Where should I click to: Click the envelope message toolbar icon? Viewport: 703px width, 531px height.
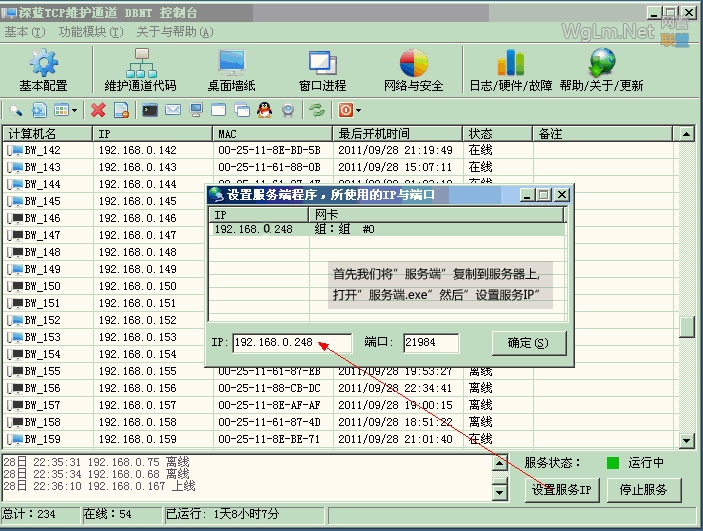coord(173,110)
